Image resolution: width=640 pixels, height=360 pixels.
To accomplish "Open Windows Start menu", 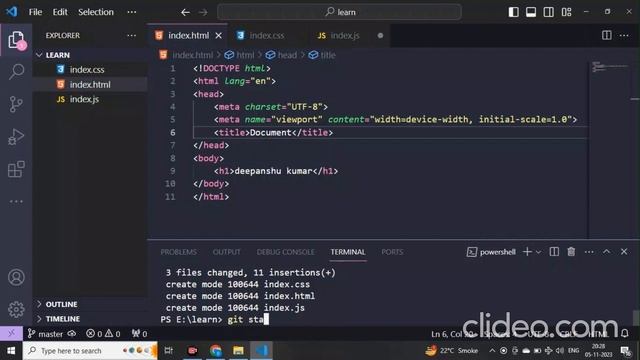I will 11,350.
